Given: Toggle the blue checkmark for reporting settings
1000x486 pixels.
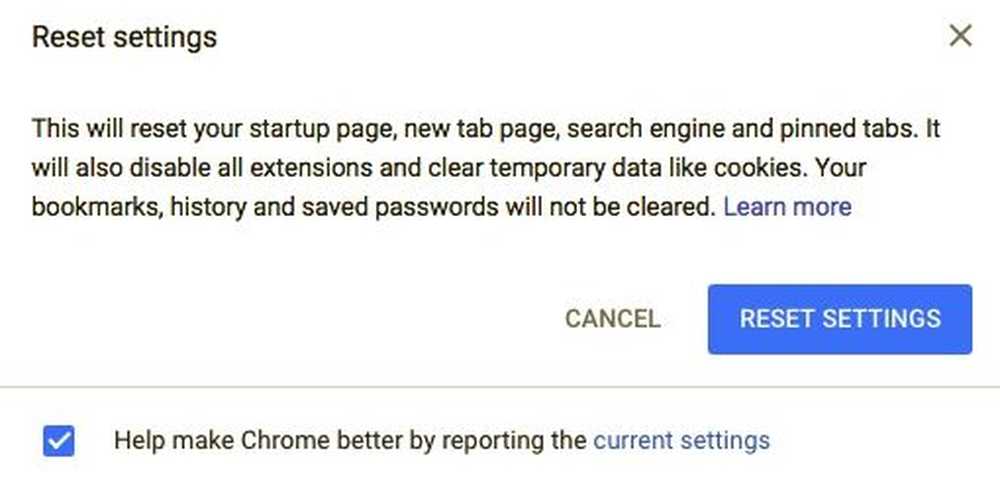Looking at the screenshot, I should (59, 441).
